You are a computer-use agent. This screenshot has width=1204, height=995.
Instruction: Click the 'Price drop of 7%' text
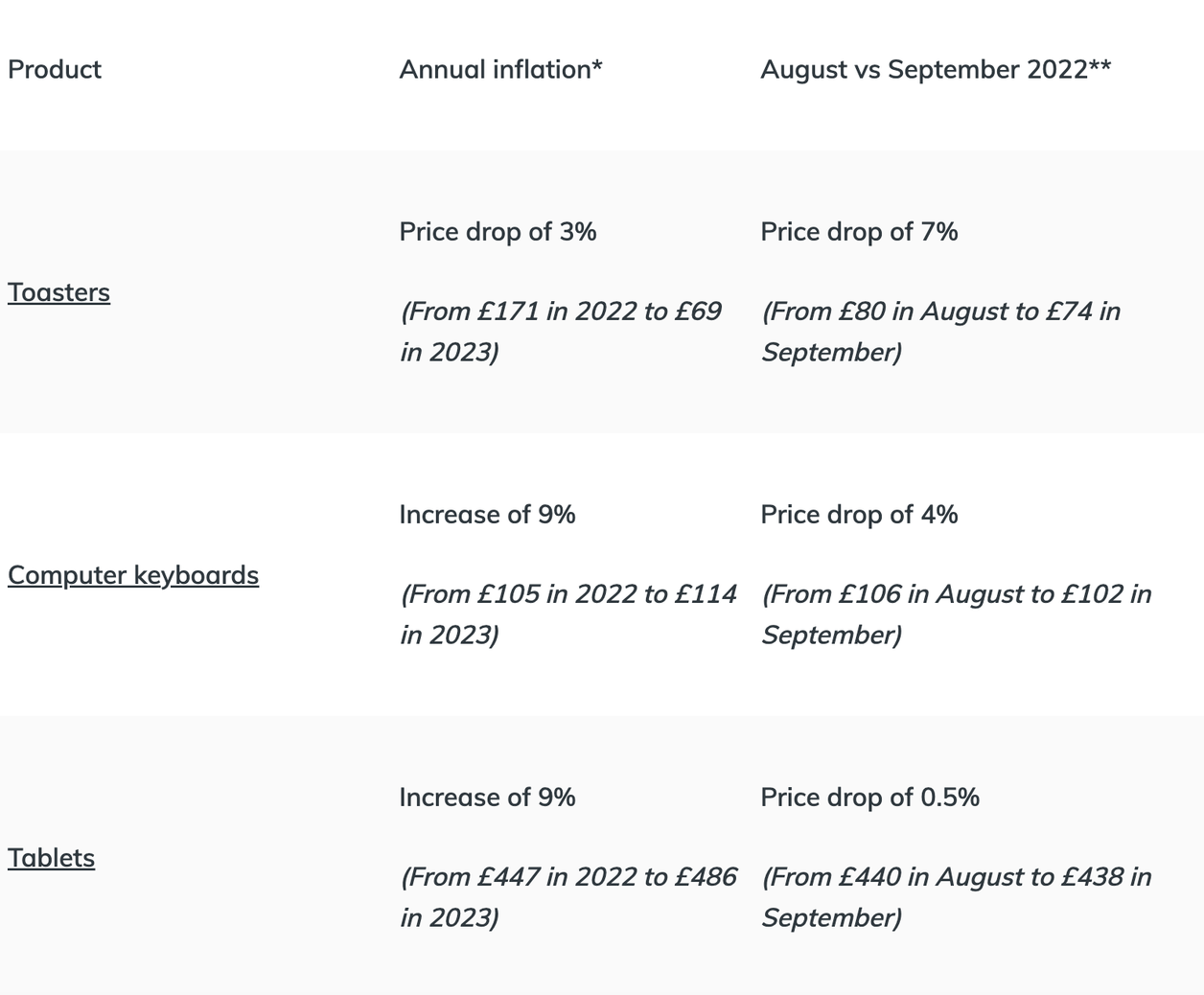(x=859, y=232)
